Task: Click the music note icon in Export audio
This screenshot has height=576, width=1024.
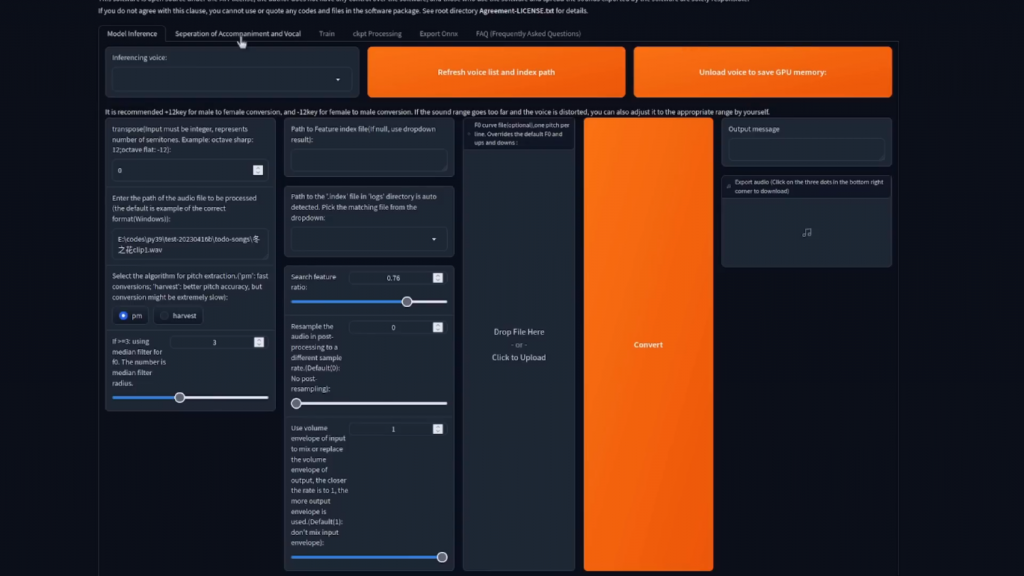Action: 807,232
